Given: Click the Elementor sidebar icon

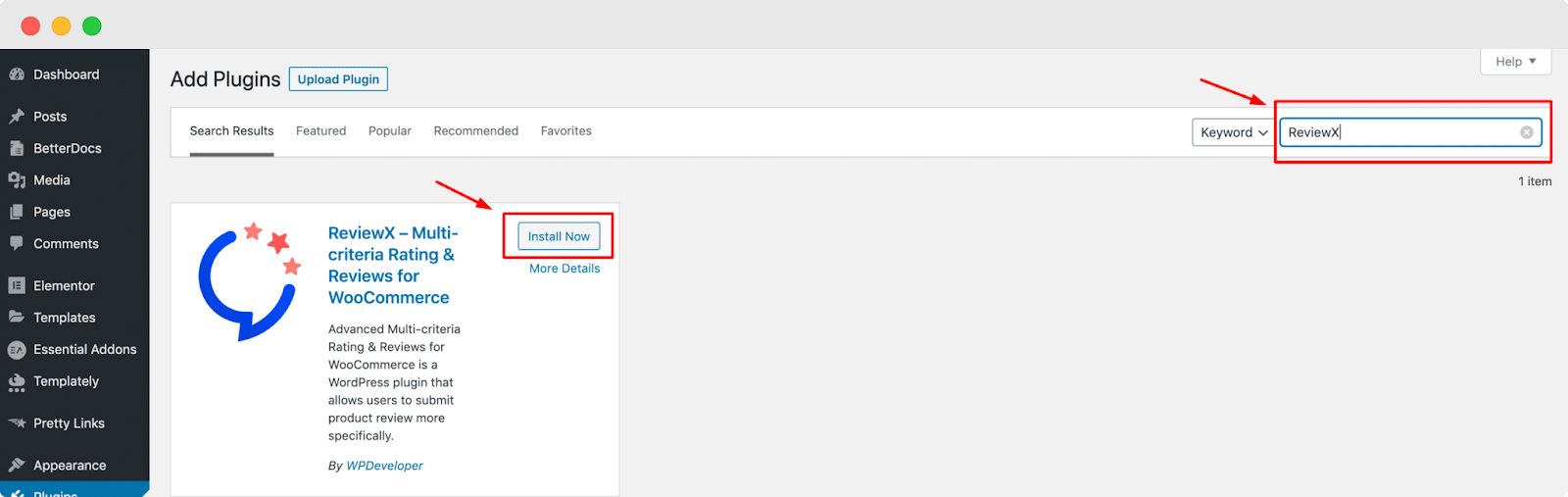Looking at the screenshot, I should coord(17,285).
